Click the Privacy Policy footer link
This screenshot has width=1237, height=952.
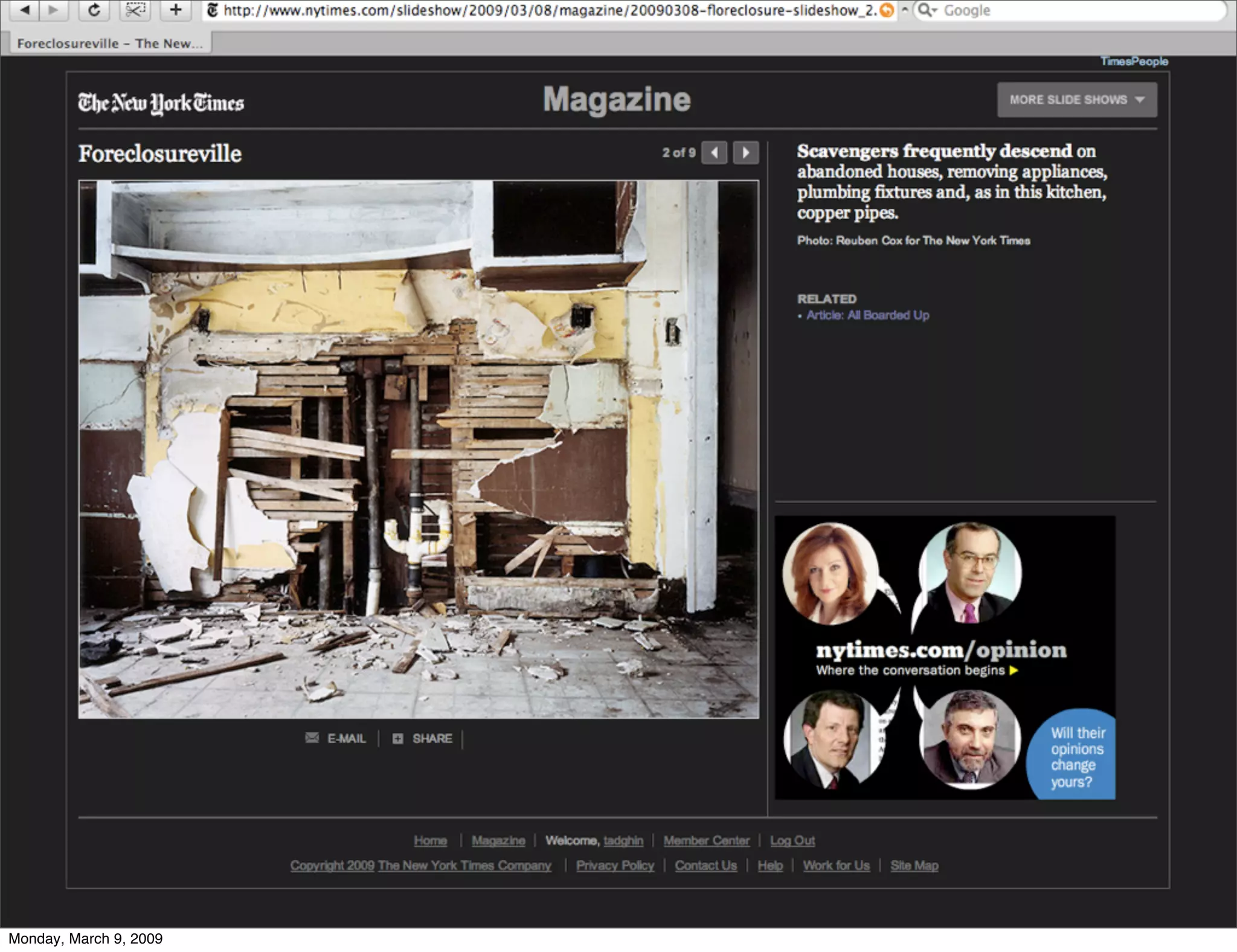click(x=615, y=865)
